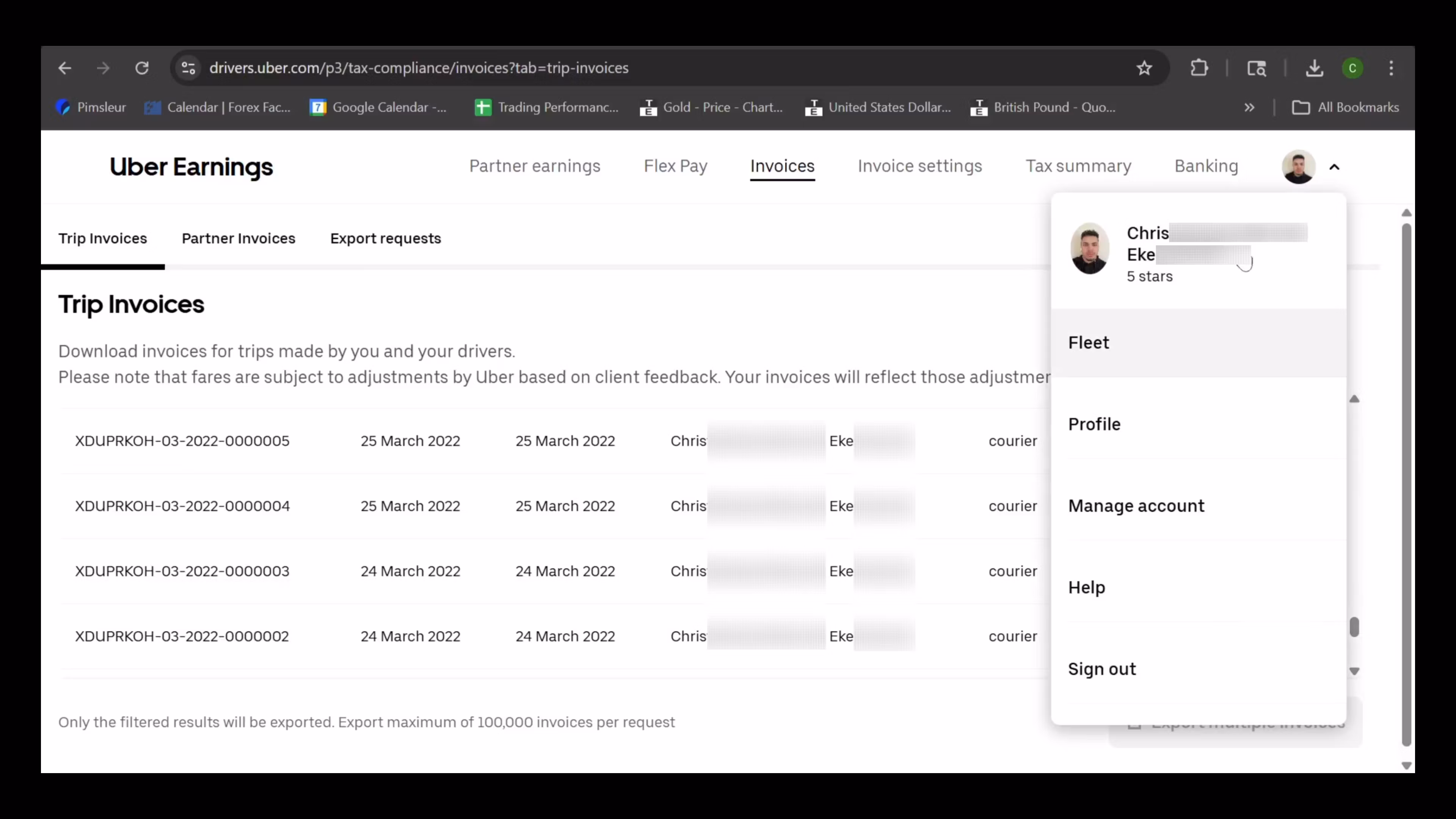Open Flex Pay in top navigation
The height and width of the screenshot is (819, 1456).
(x=675, y=166)
